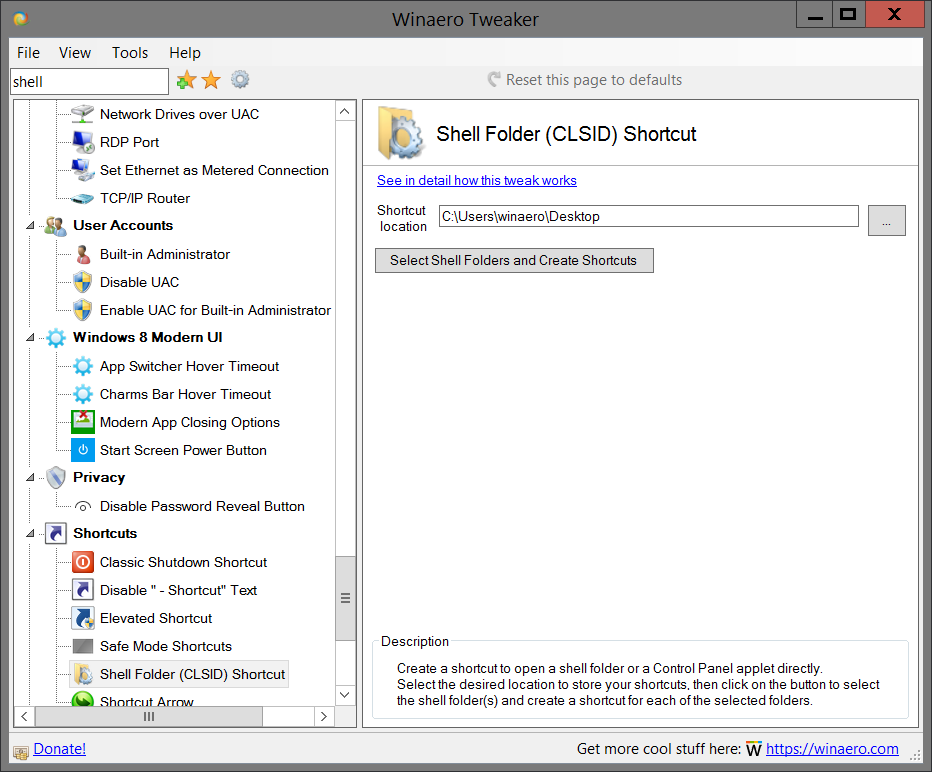Select Safe Mode Shortcuts label
The image size is (932, 772).
click(166, 646)
